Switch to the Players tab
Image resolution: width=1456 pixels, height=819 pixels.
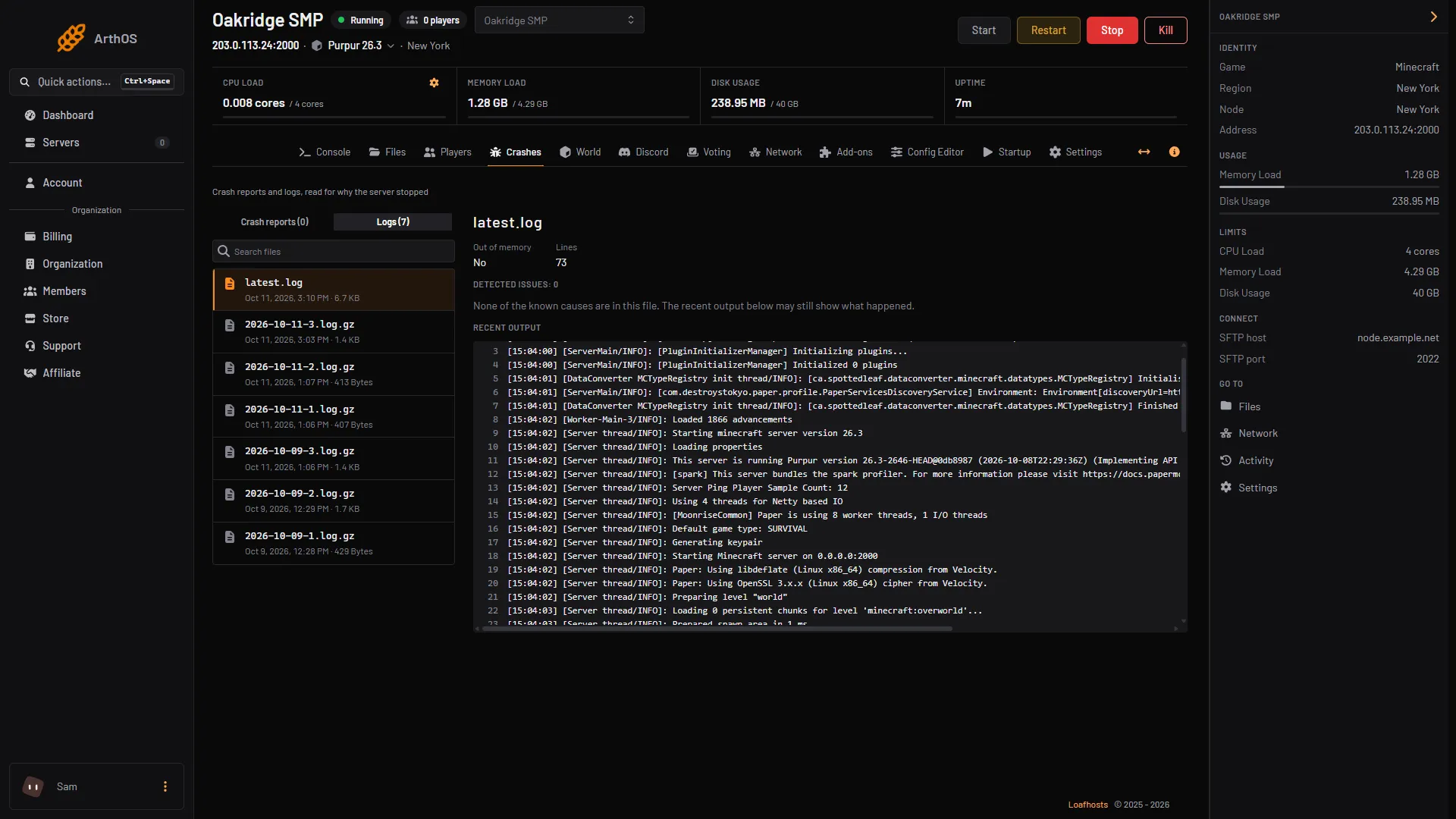[x=447, y=152]
